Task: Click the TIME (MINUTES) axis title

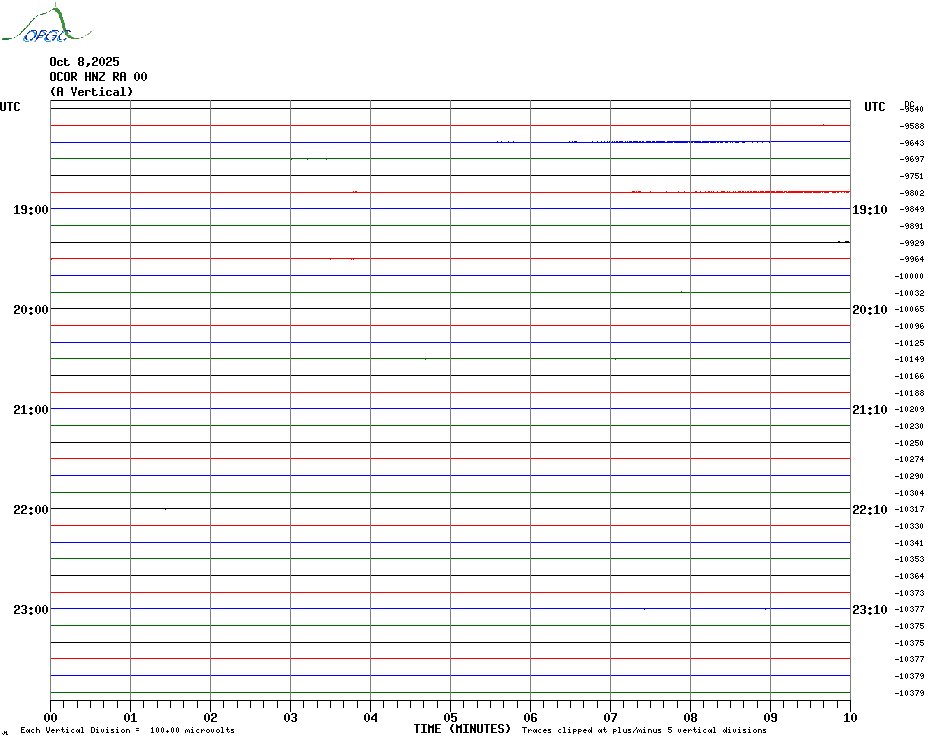Action: 462,729
